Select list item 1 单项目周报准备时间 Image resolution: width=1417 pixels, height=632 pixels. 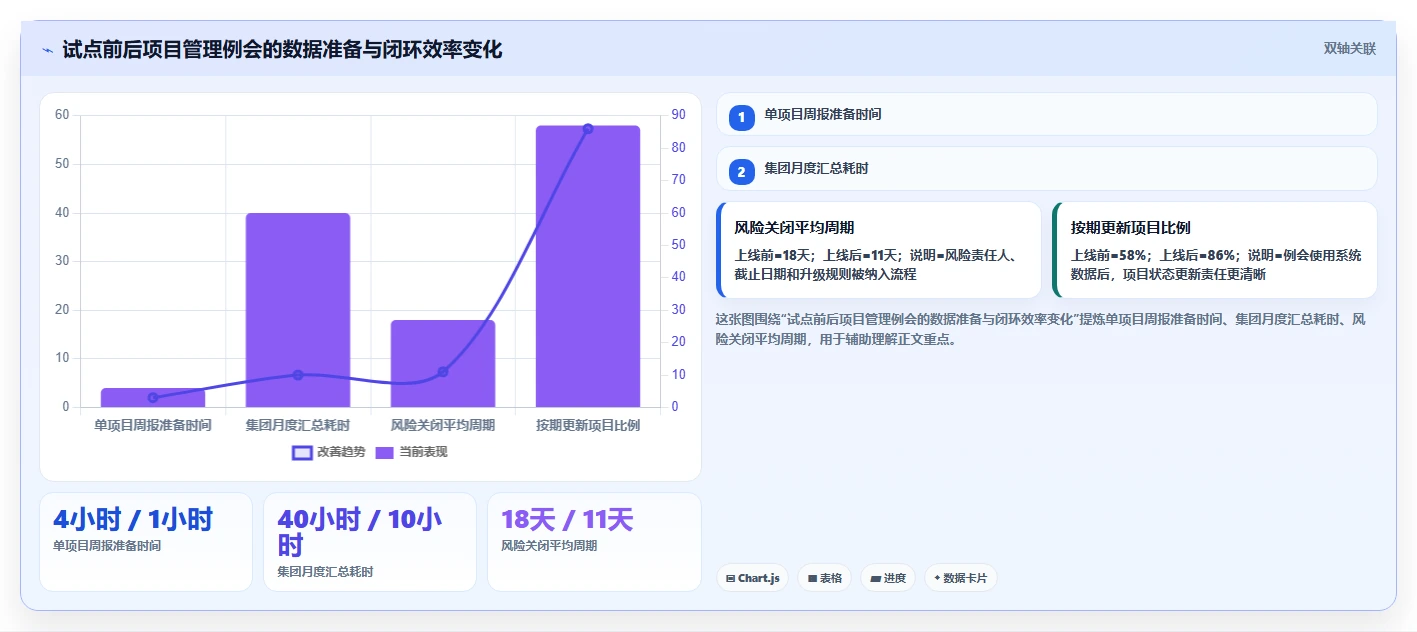(x=1047, y=115)
